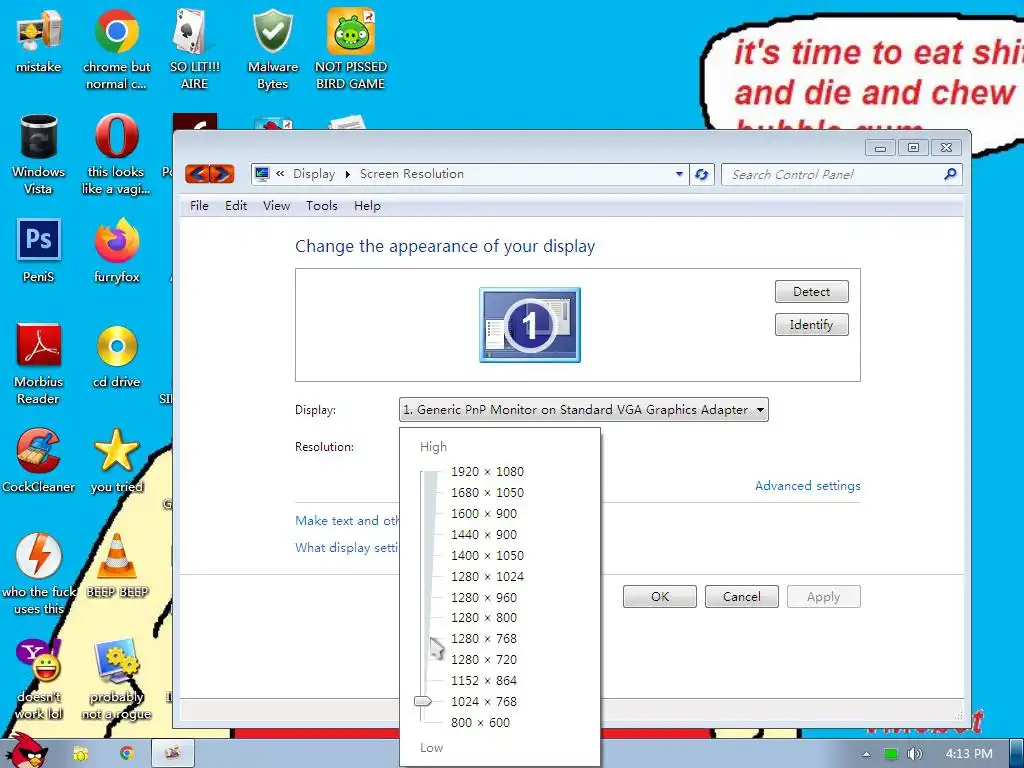Image resolution: width=1024 pixels, height=768 pixels.
Task: Click the resolution slider thumb
Action: coord(423,701)
